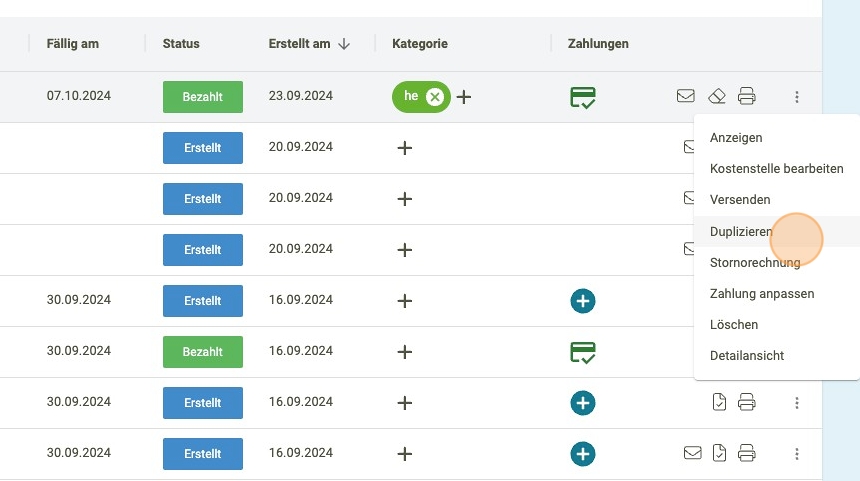
Task: Choose Kostenstelle bearbeiten menu entry
Action: tap(777, 169)
